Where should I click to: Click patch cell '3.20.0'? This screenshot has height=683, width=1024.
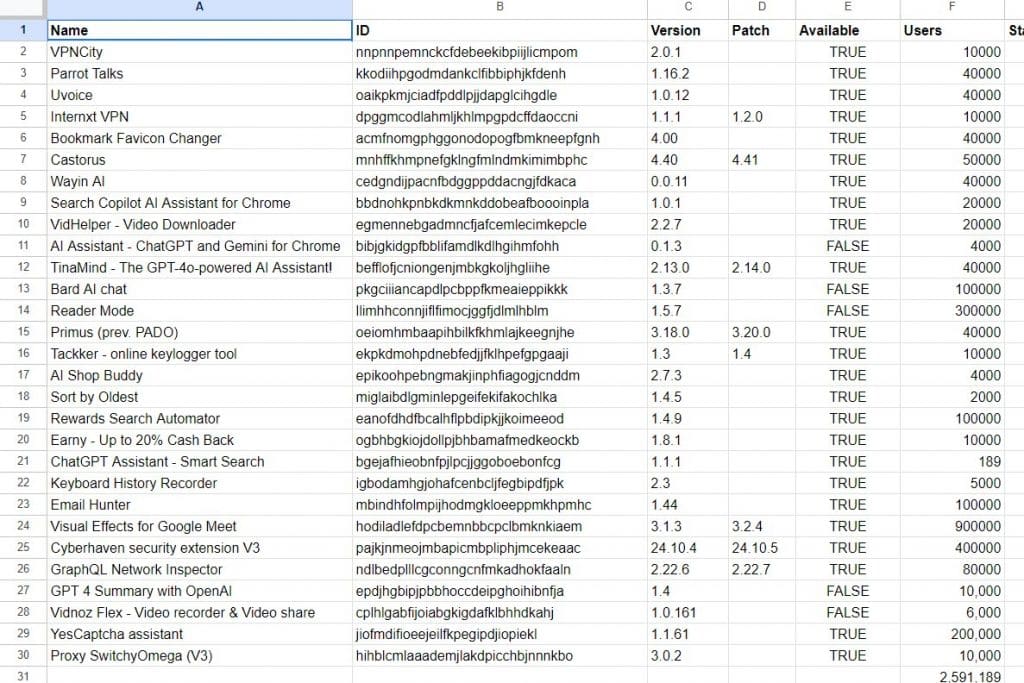tap(761, 332)
